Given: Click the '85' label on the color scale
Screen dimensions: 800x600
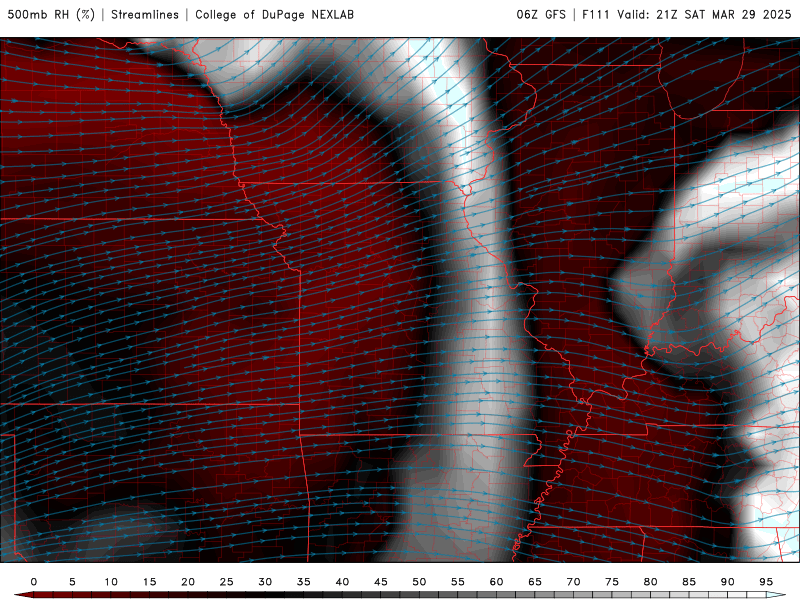Looking at the screenshot, I should pyautogui.click(x=689, y=582).
